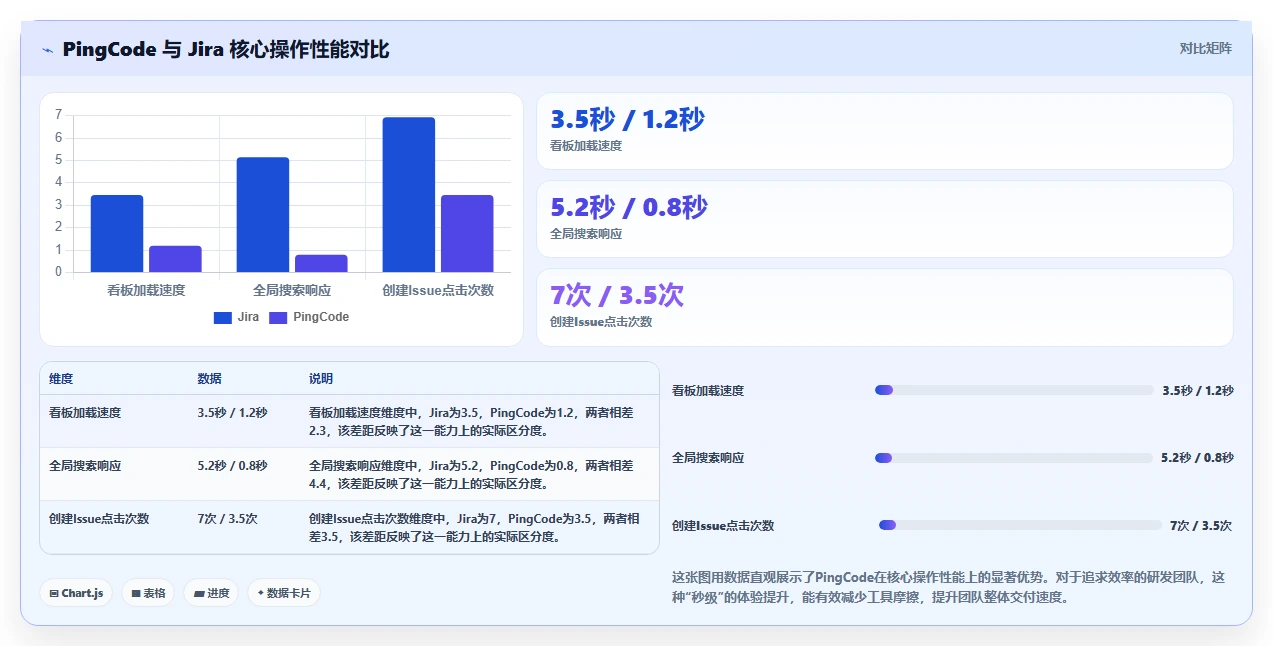The image size is (1273, 646).
Task: Click the 全局搜索响应 progress bar
Action: [x=1012, y=458]
